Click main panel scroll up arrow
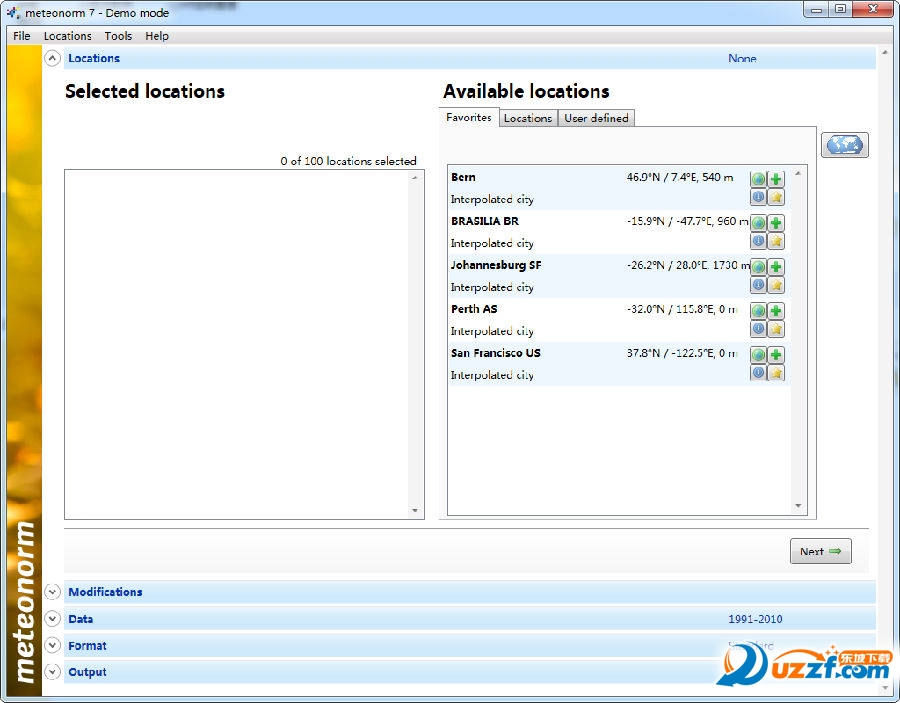This screenshot has height=703, width=900. 885,53
